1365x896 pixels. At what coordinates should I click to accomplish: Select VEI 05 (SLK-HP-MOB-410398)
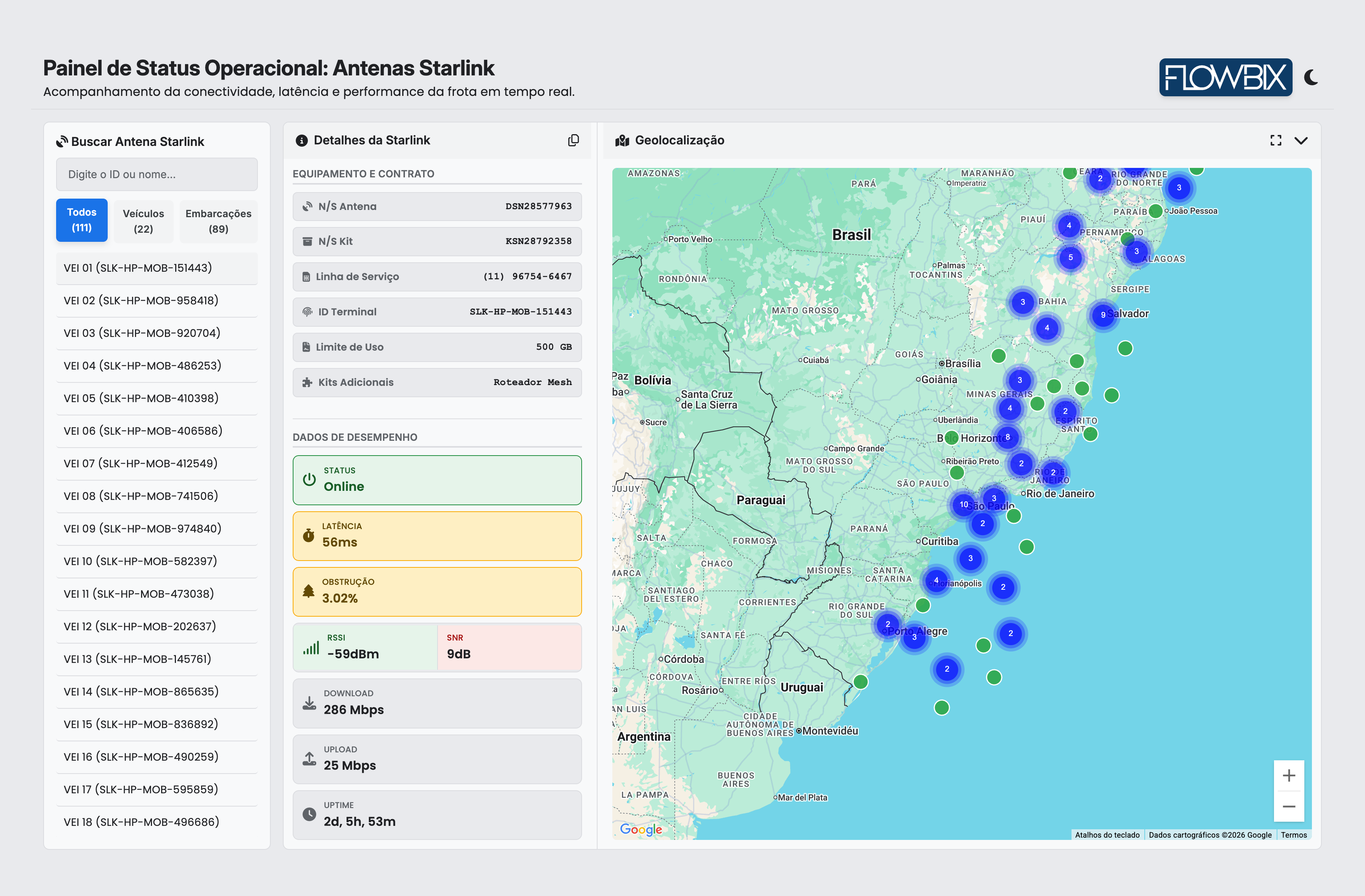pos(157,398)
